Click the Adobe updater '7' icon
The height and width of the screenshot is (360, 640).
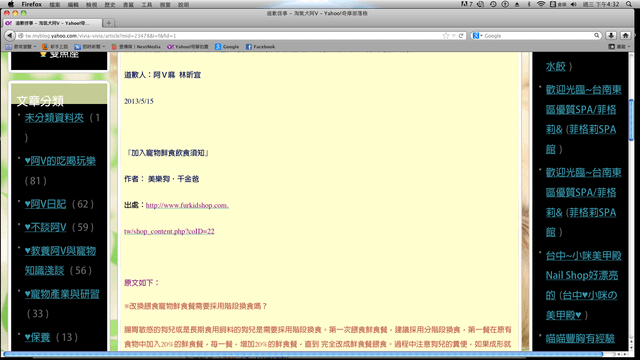coord(467,4)
